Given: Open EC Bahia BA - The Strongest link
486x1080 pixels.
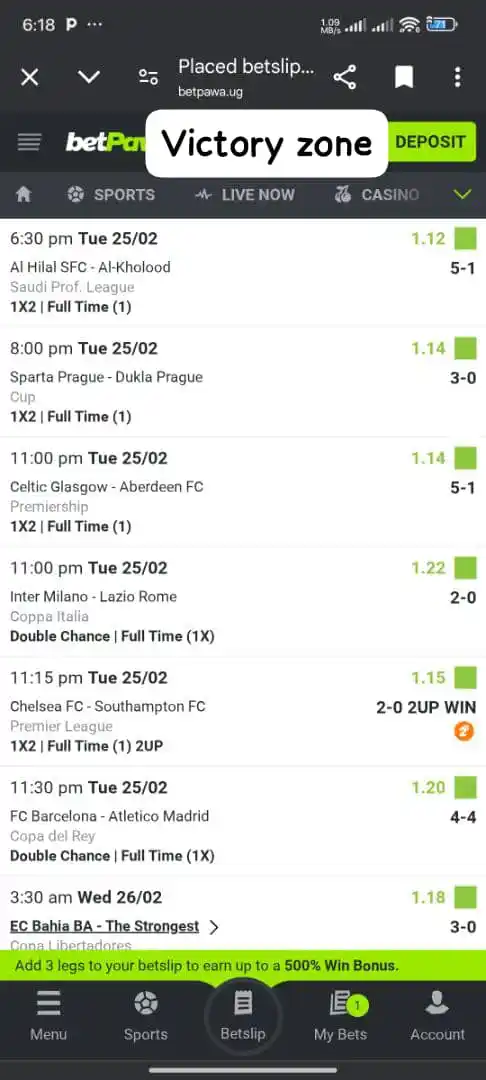Looking at the screenshot, I should point(105,926).
